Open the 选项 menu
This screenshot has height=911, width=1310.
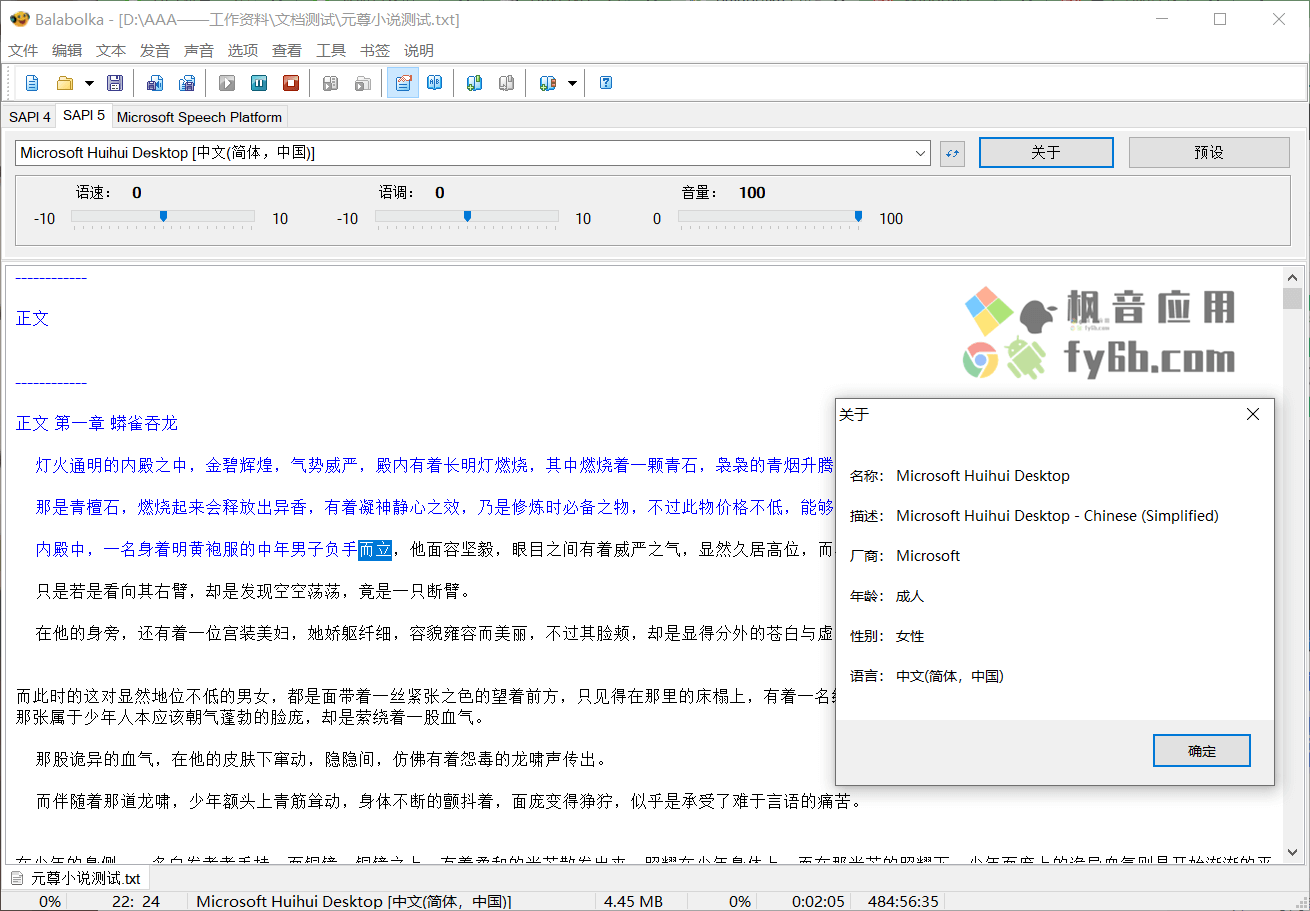pos(243,50)
